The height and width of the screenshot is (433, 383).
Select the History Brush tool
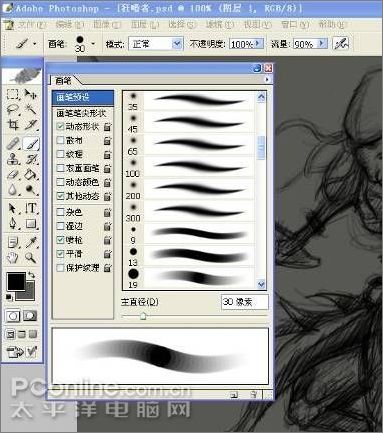[x=31, y=159]
